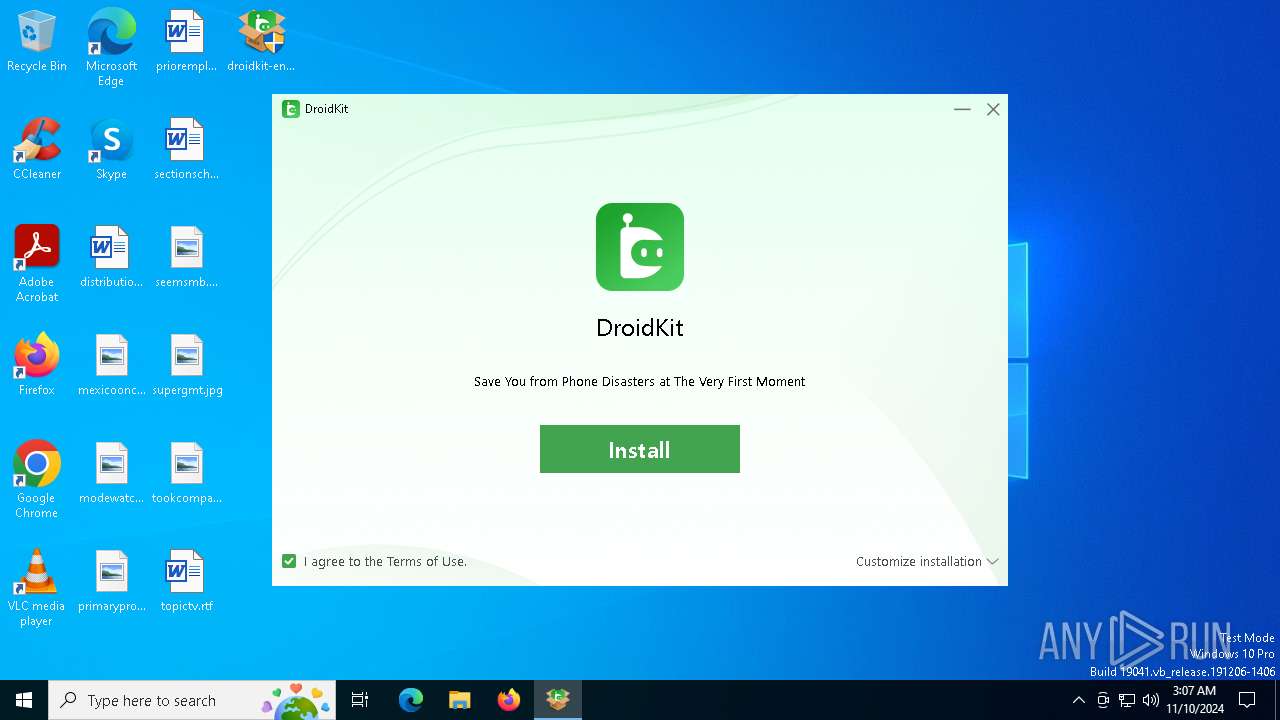Viewport: 1280px width, 720px height.
Task: Select the Adobe Acrobat desktop shortcut
Action: 37,264
